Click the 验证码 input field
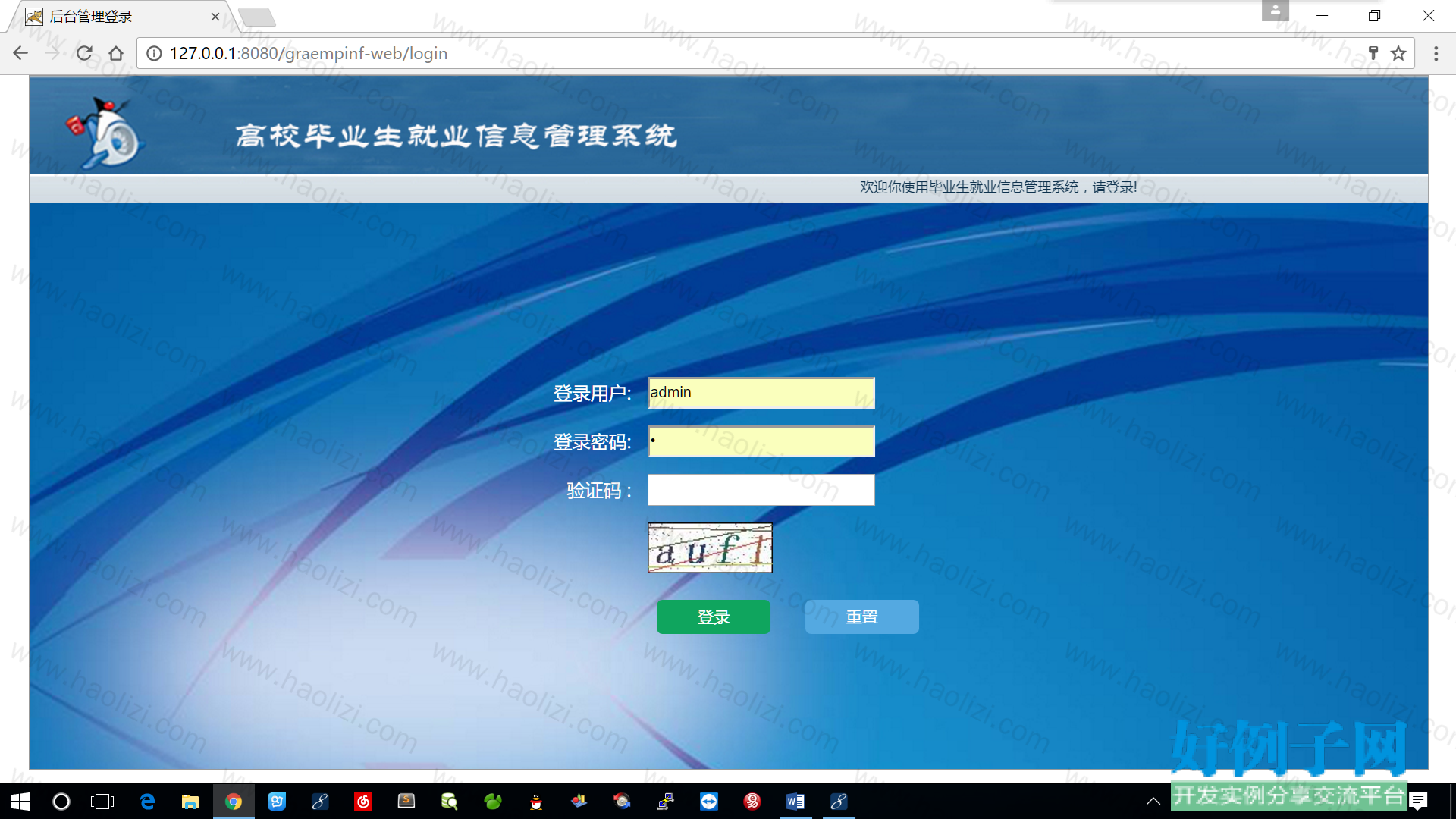The height and width of the screenshot is (819, 1456). [x=761, y=490]
